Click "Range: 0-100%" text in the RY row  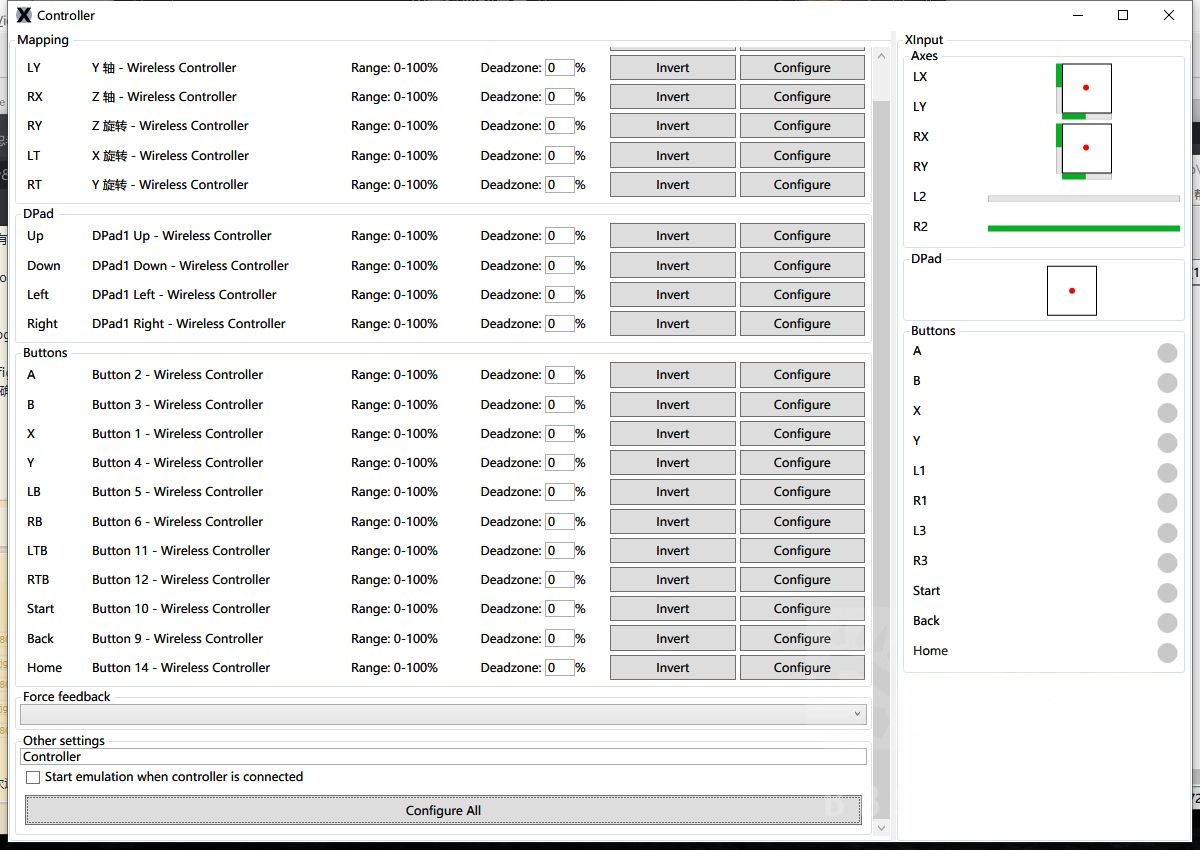pos(394,126)
